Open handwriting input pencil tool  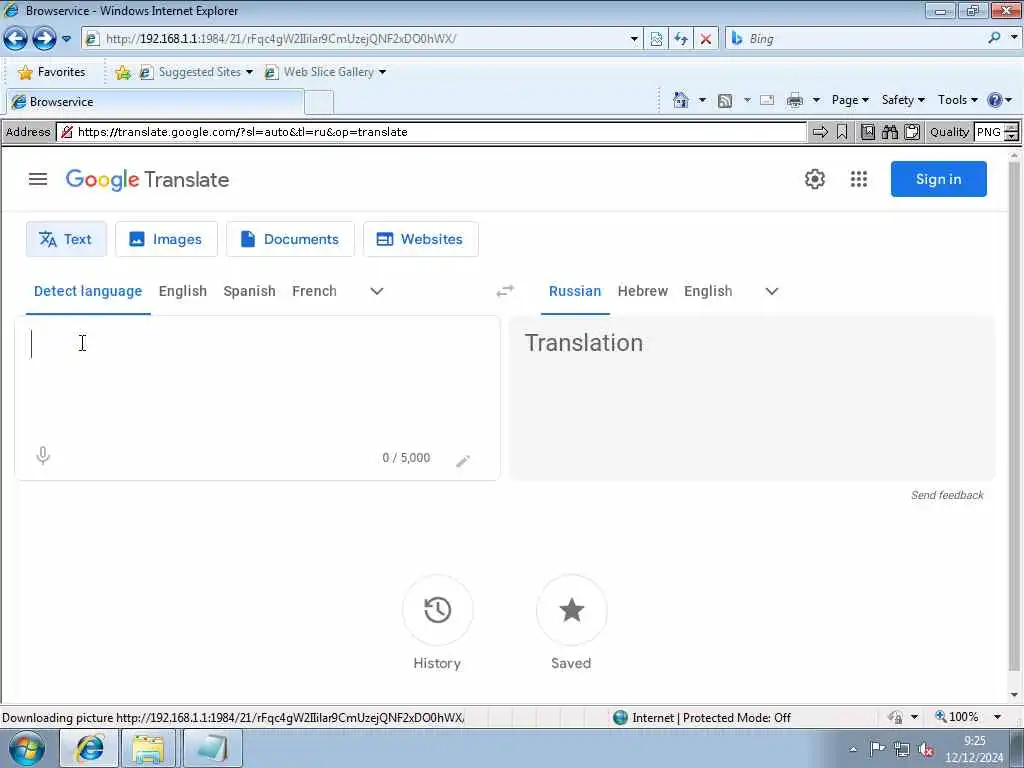click(463, 460)
